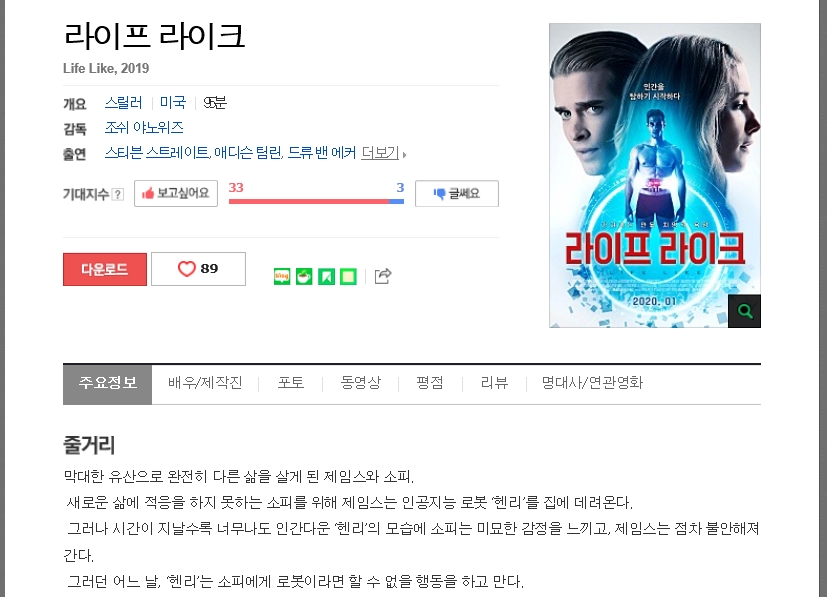Click the red 다운로드 button
This screenshot has height=597, width=827.
[x=105, y=269]
